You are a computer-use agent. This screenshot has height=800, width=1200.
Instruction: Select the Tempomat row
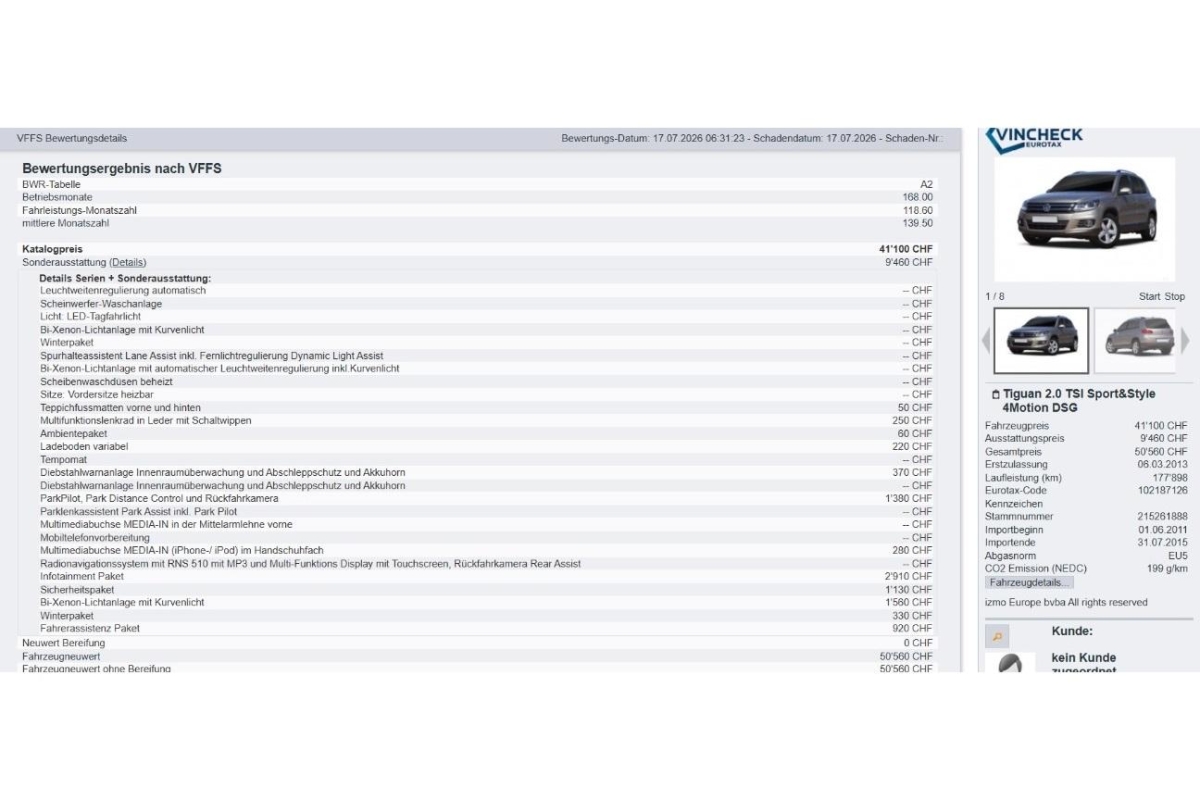pos(486,459)
